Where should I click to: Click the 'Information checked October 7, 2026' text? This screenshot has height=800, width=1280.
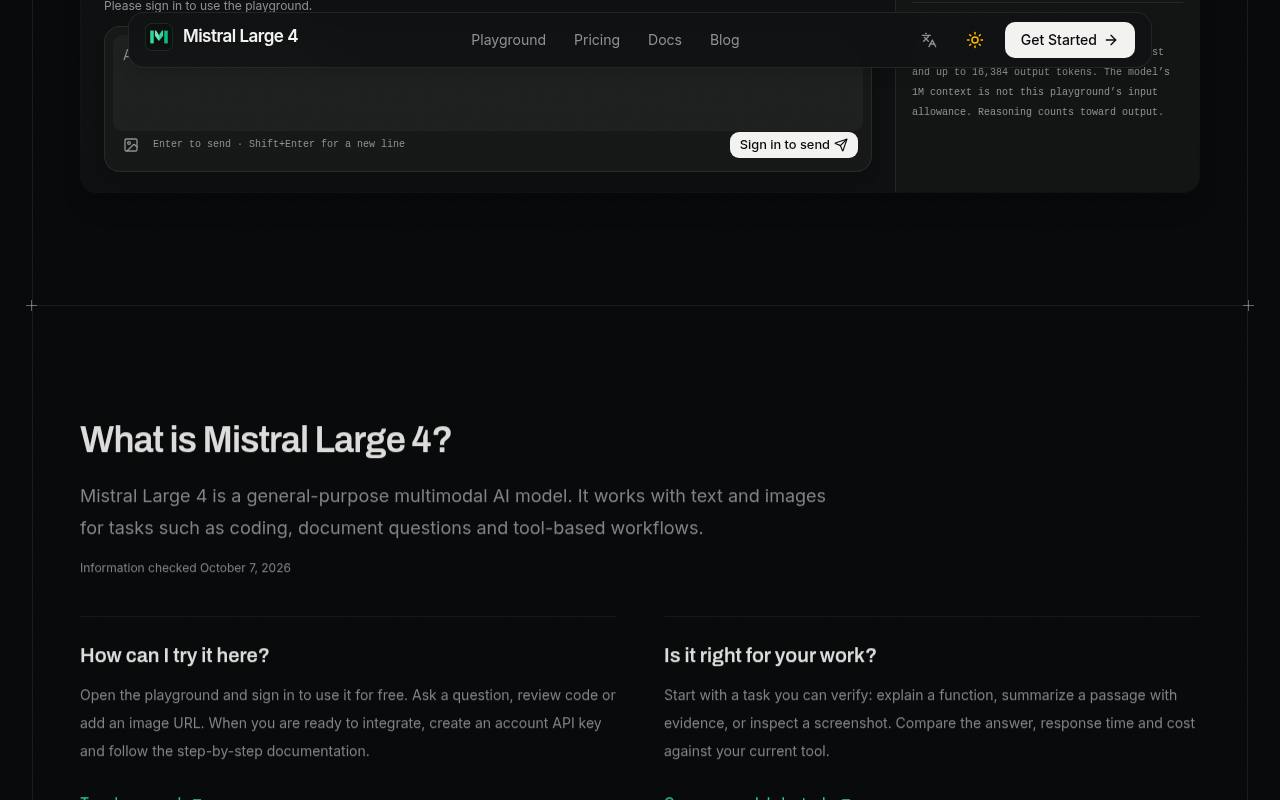coord(185,568)
